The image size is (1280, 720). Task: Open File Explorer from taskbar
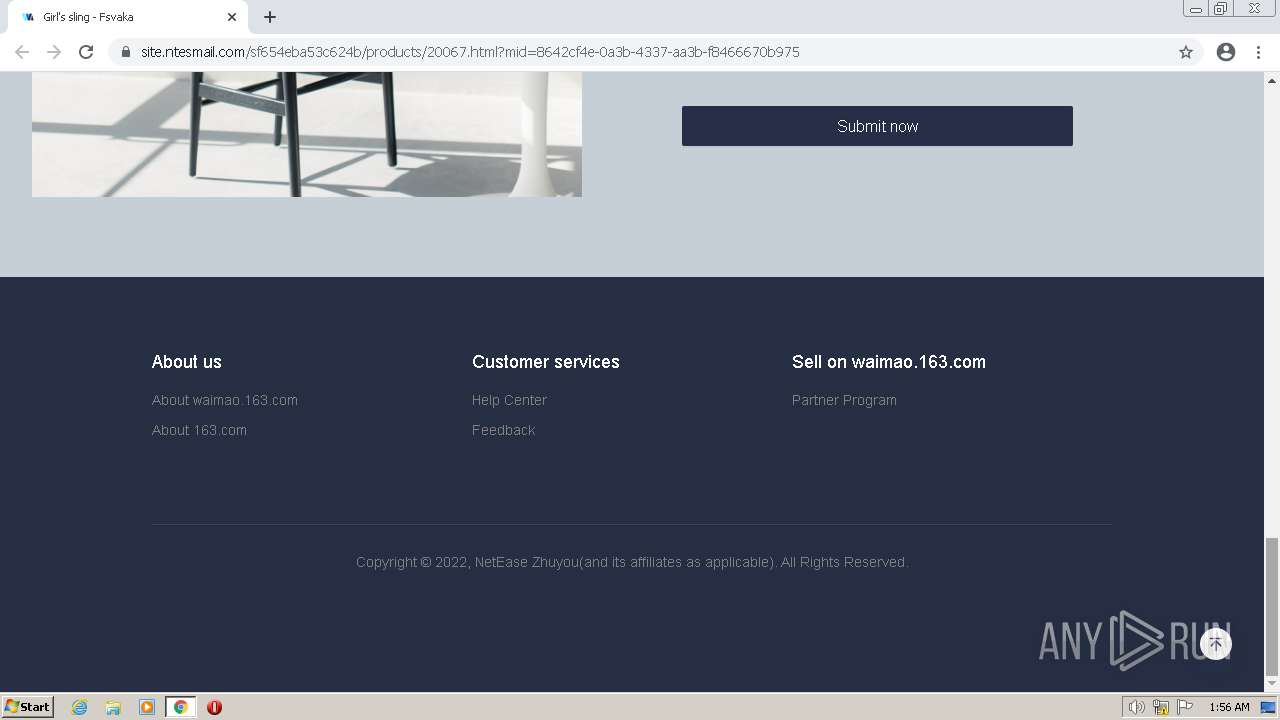click(113, 707)
